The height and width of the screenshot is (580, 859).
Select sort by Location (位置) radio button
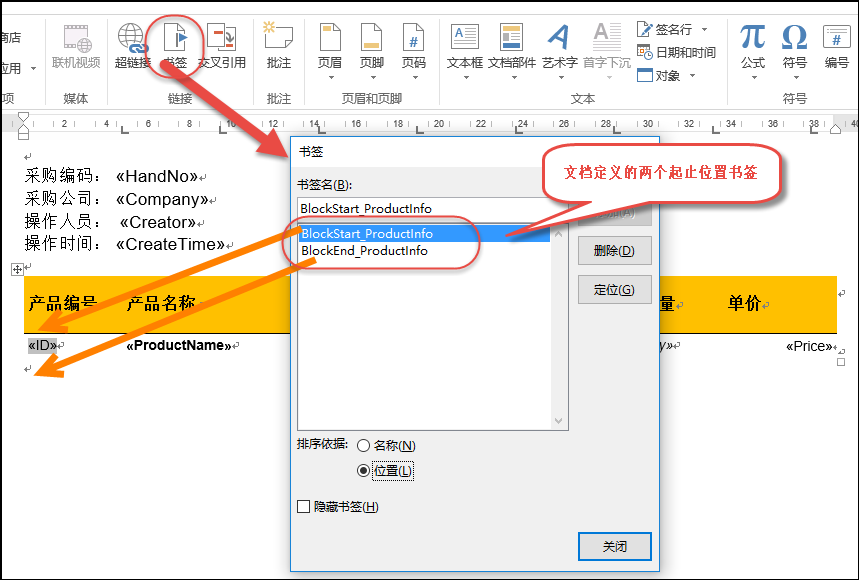pos(363,470)
